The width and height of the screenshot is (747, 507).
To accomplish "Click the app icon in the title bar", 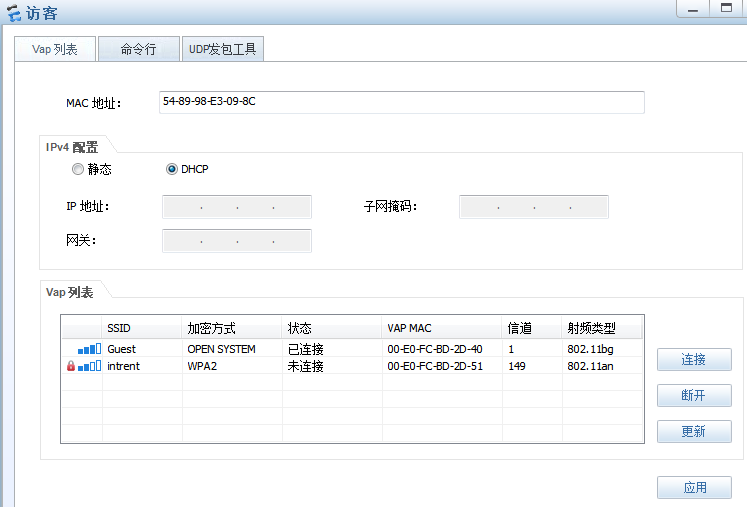I will tap(13, 13).
